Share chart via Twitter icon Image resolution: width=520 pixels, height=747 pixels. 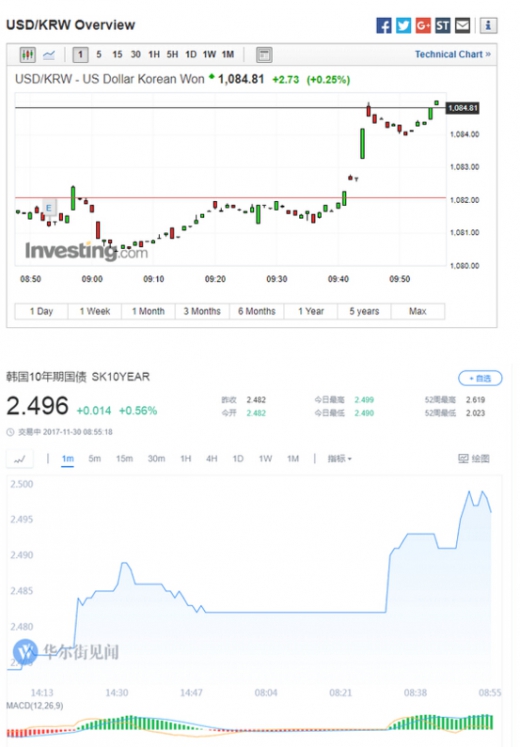pyautogui.click(x=403, y=25)
